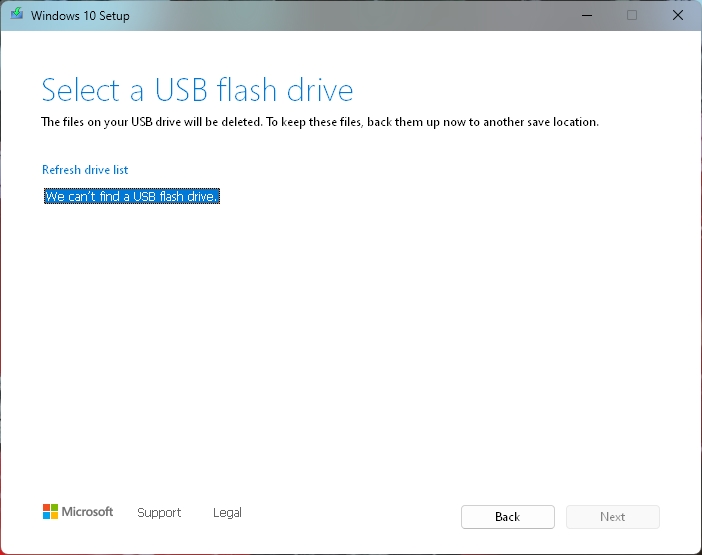The width and height of the screenshot is (702, 555).
Task: Open the Legal link
Action: 227,512
